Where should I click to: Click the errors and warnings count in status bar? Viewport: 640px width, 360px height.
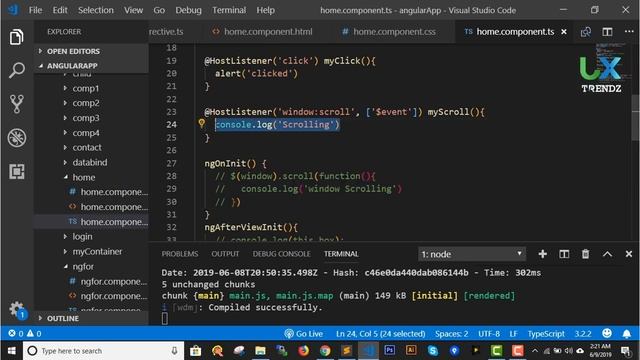coord(25,333)
